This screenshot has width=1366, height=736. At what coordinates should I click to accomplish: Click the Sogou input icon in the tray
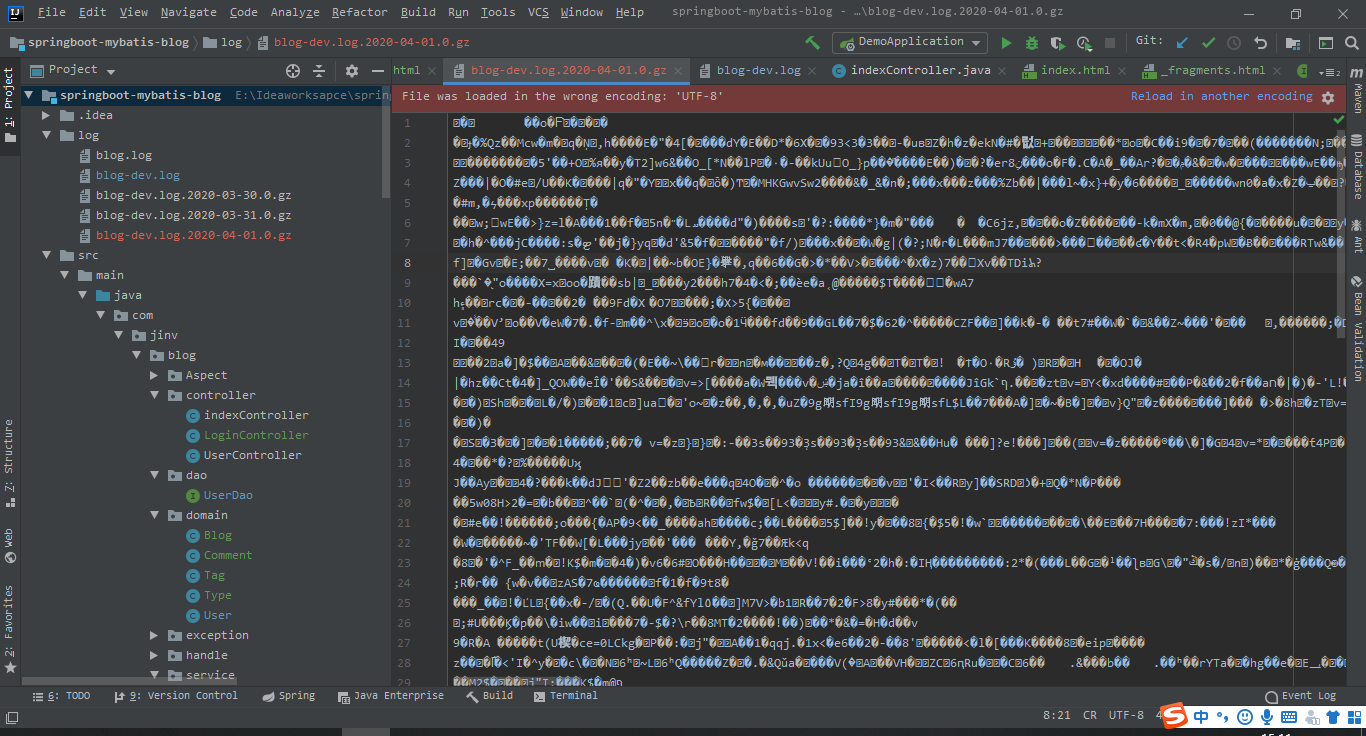click(1172, 715)
